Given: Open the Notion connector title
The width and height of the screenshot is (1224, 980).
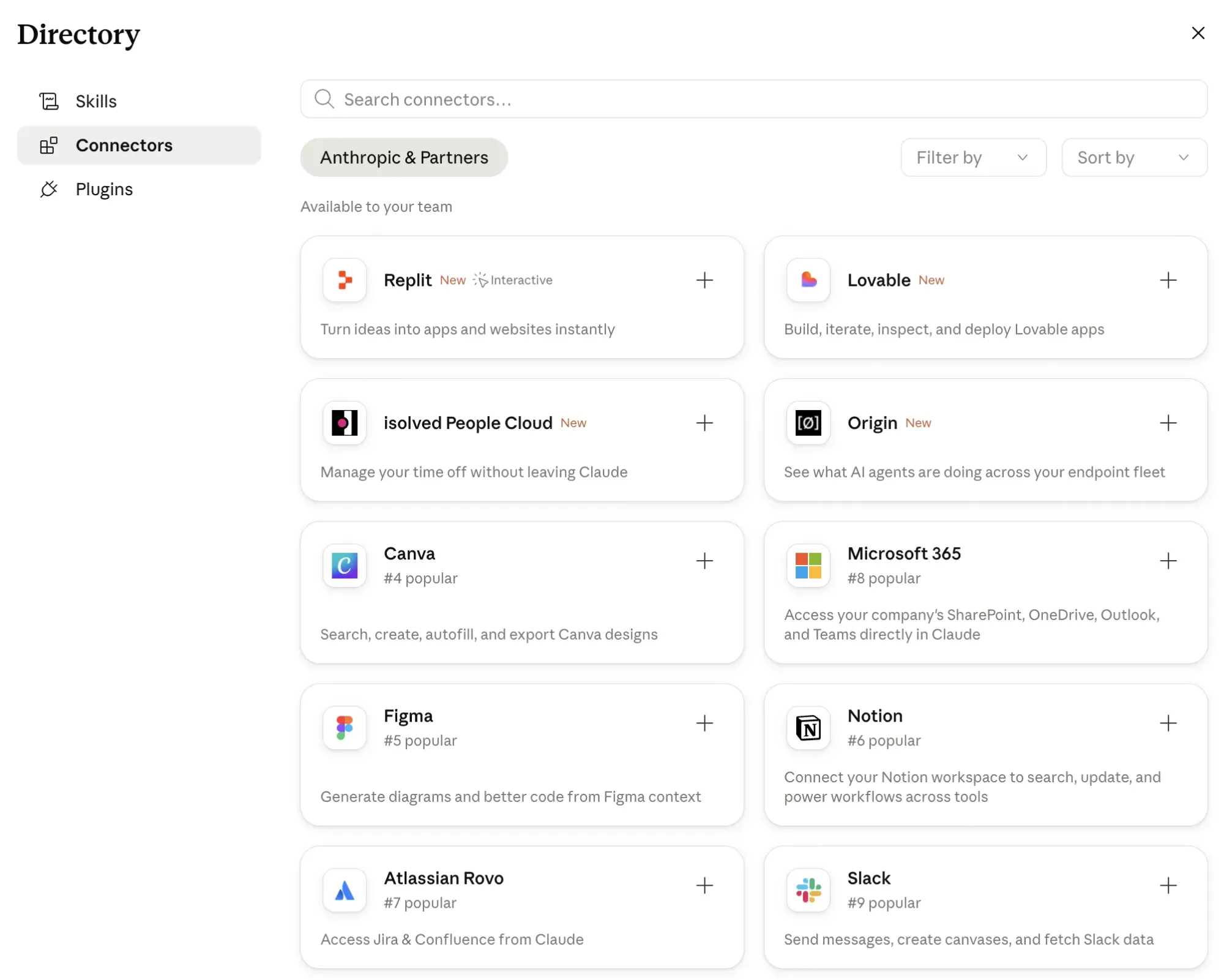Looking at the screenshot, I should [875, 716].
